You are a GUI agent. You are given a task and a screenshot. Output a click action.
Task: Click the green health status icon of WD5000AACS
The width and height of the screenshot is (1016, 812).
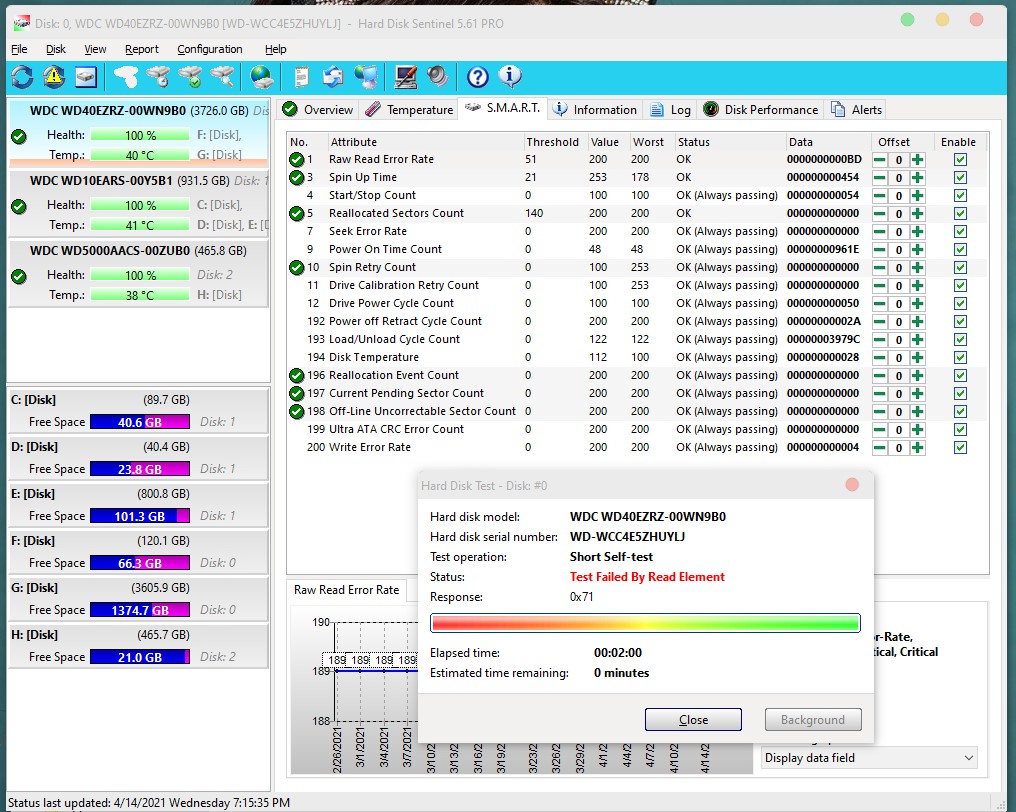[19, 277]
